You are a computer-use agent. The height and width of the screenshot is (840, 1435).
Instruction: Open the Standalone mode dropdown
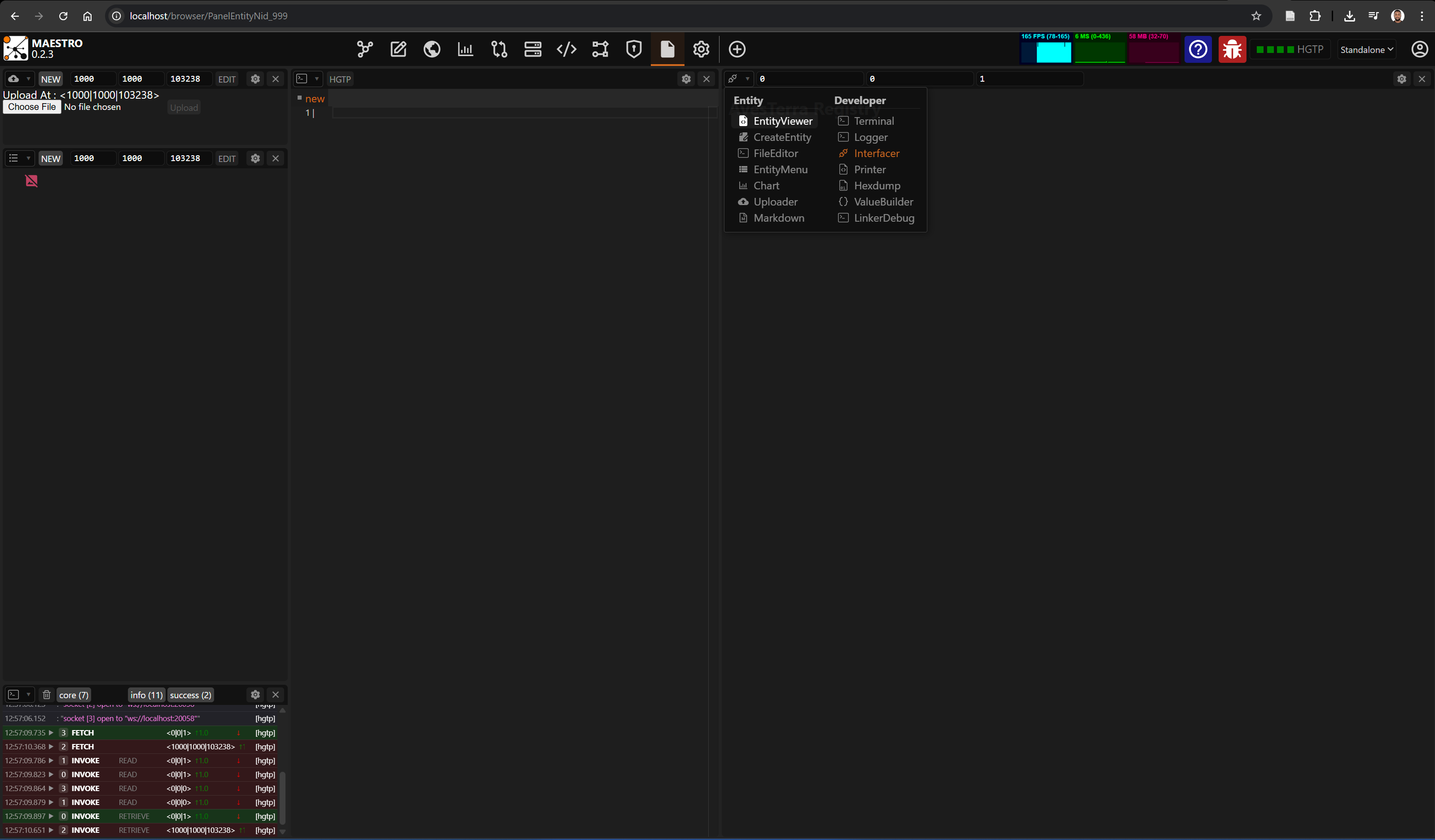pos(1367,49)
